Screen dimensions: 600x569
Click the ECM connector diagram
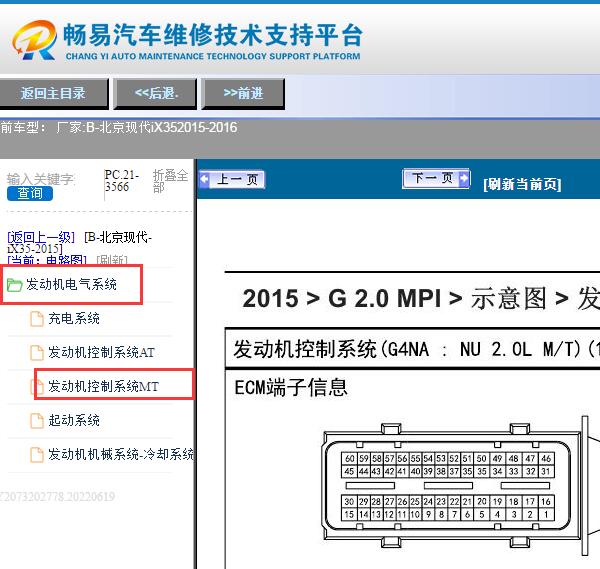pyautogui.click(x=459, y=486)
